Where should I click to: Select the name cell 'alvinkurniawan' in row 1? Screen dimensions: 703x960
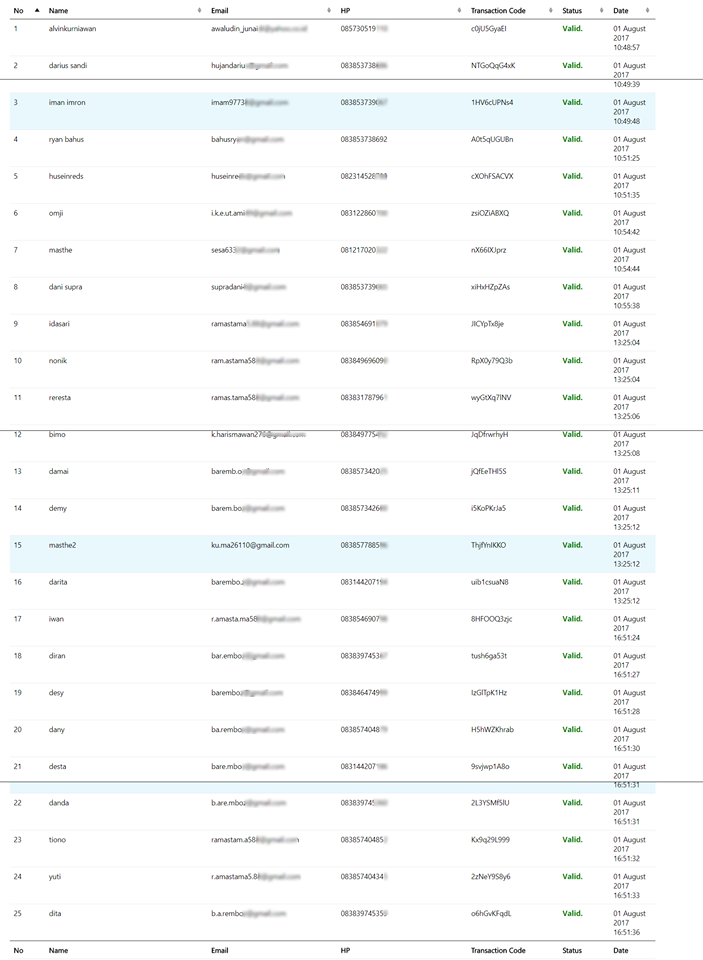[73, 29]
